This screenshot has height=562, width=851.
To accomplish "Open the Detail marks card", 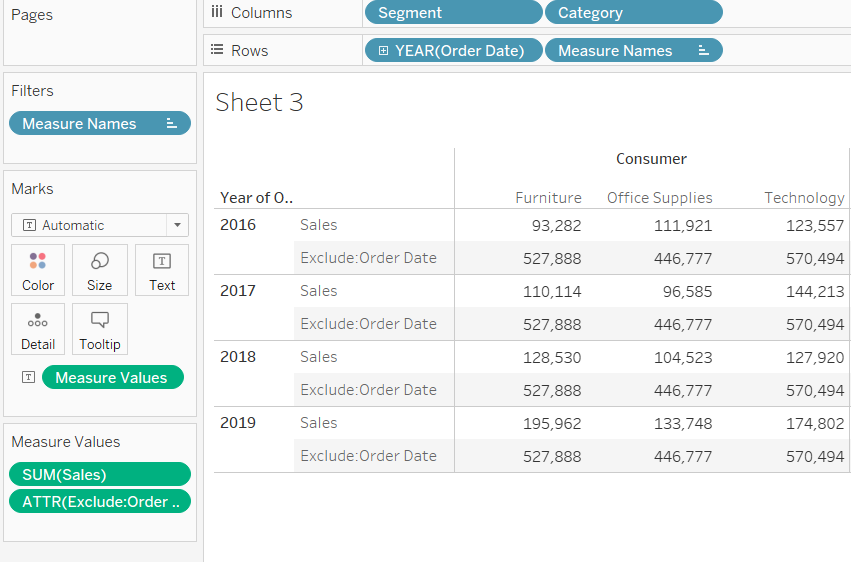I will [38, 329].
